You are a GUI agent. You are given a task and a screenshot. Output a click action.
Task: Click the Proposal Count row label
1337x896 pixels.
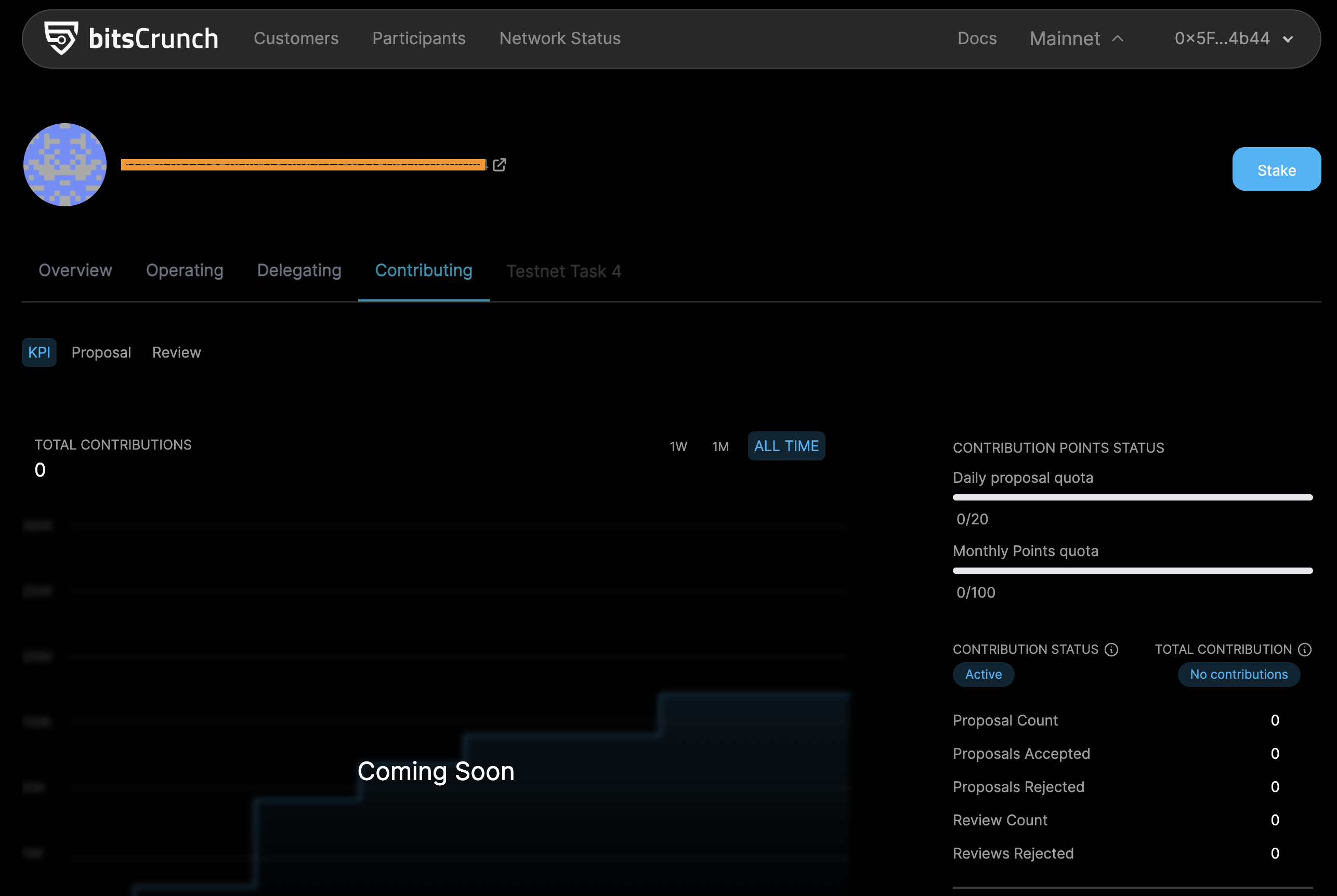(x=1005, y=720)
